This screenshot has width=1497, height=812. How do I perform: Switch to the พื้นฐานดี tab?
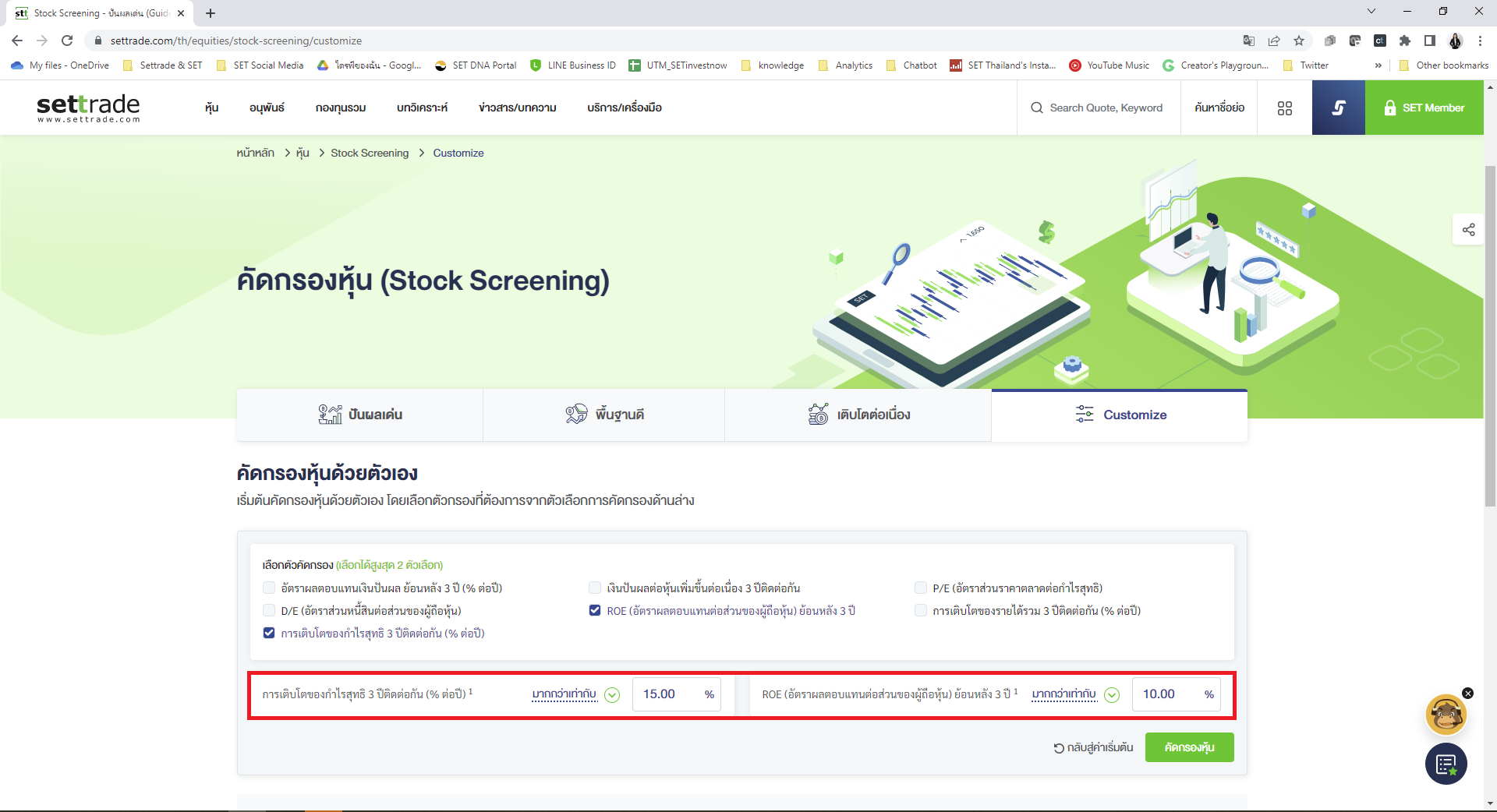coord(604,415)
